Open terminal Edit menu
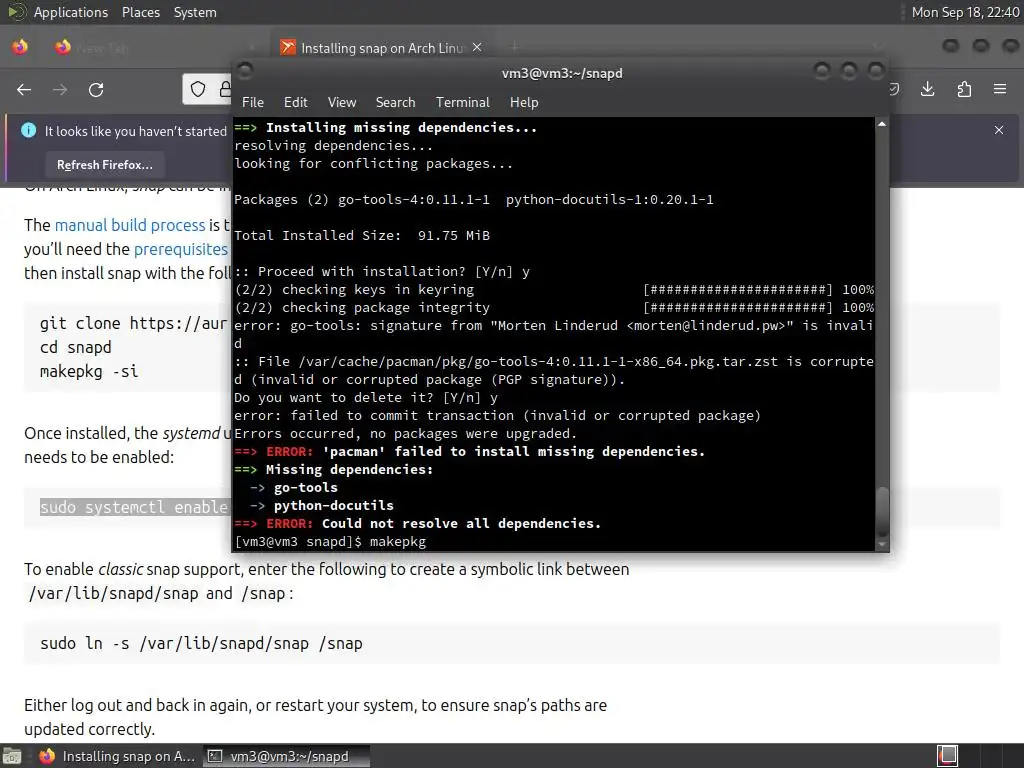Image resolution: width=1024 pixels, height=768 pixels. (295, 102)
